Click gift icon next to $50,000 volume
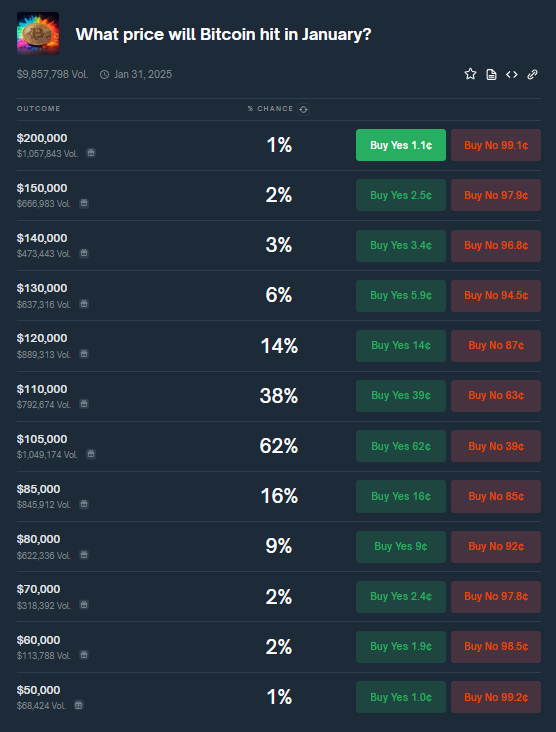Screen dimensions: 556x732 point(79,705)
